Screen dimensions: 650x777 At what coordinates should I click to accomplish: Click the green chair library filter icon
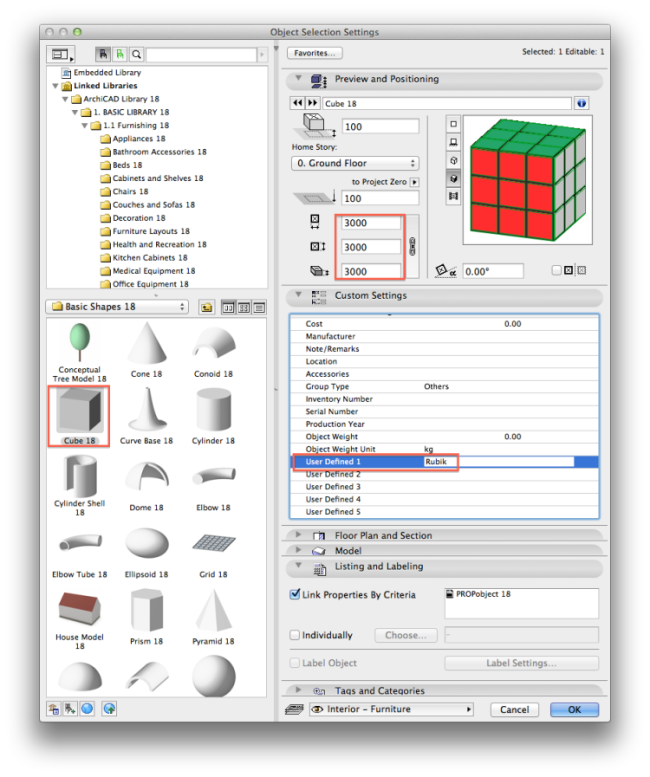click(119, 54)
